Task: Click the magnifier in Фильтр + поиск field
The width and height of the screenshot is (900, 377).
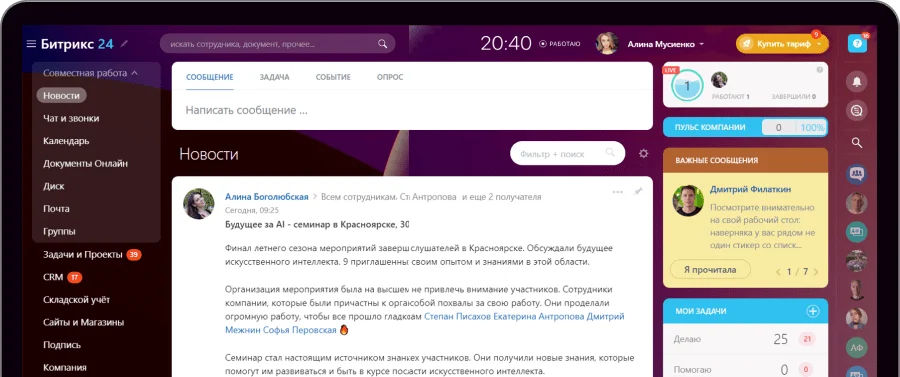Action: (610, 153)
